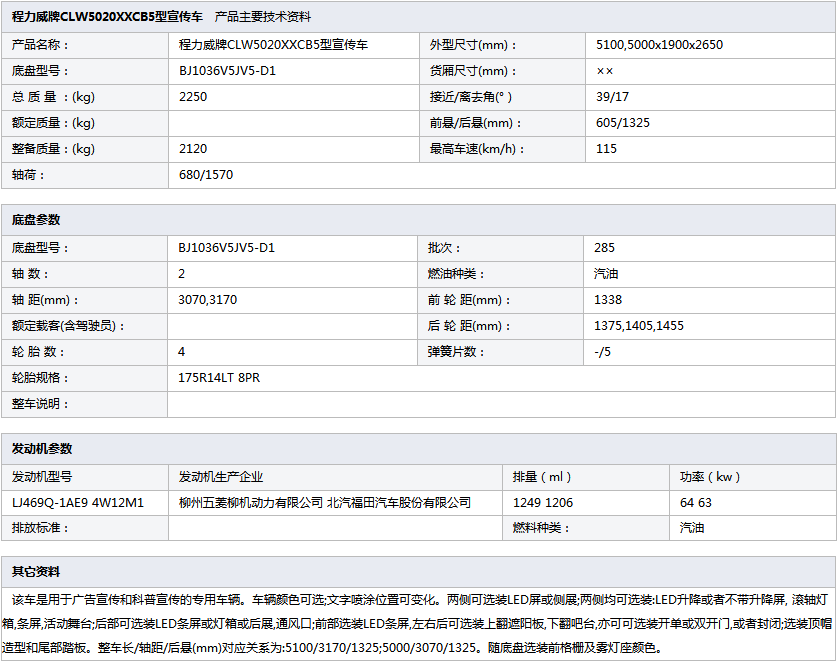Select front track value 1338

click(608, 300)
